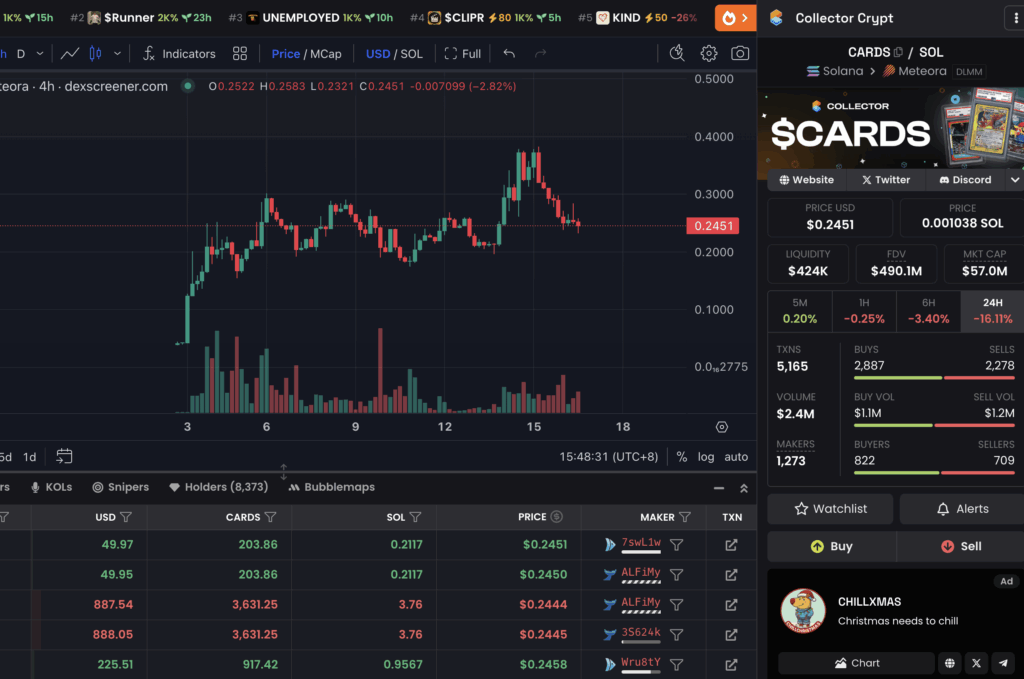This screenshot has width=1024, height=679.
Task: Enter Full screen chart mode
Action: tap(462, 54)
